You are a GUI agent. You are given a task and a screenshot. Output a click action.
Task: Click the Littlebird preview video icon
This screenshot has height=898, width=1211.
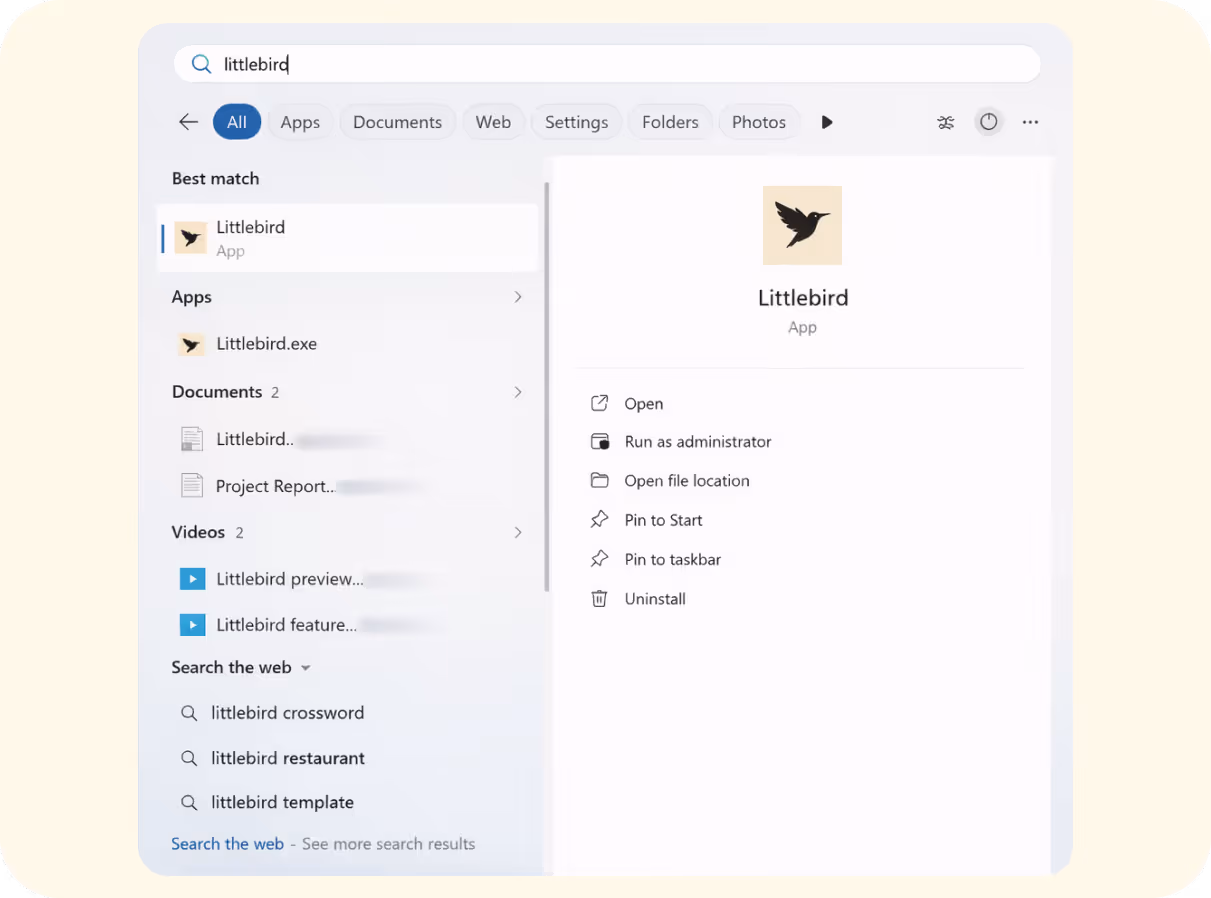(192, 578)
